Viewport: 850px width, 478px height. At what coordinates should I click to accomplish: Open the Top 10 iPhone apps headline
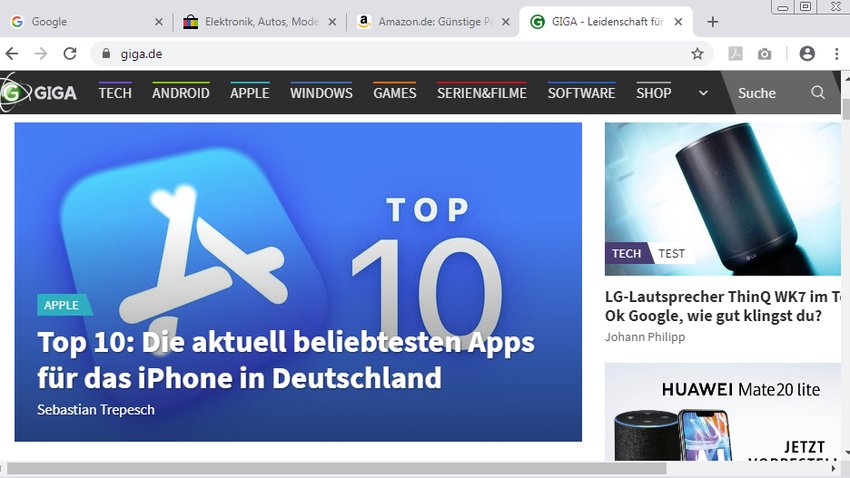(286, 360)
